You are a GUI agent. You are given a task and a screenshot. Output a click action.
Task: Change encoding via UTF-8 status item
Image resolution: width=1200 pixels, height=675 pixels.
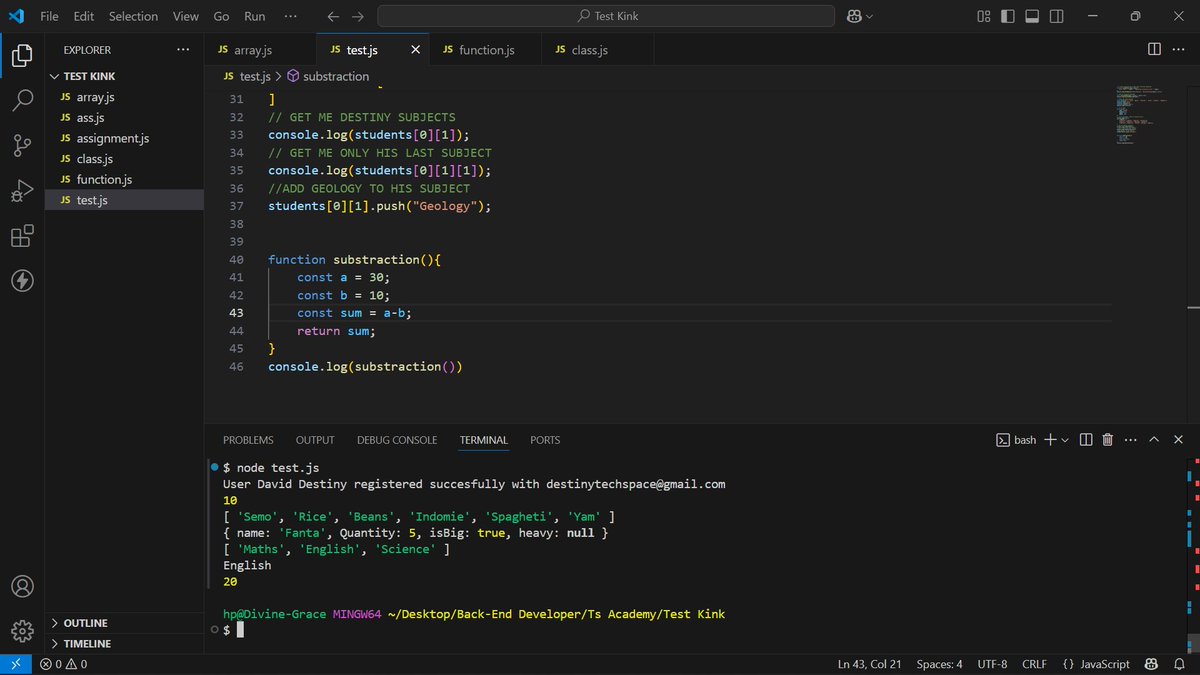pos(992,664)
